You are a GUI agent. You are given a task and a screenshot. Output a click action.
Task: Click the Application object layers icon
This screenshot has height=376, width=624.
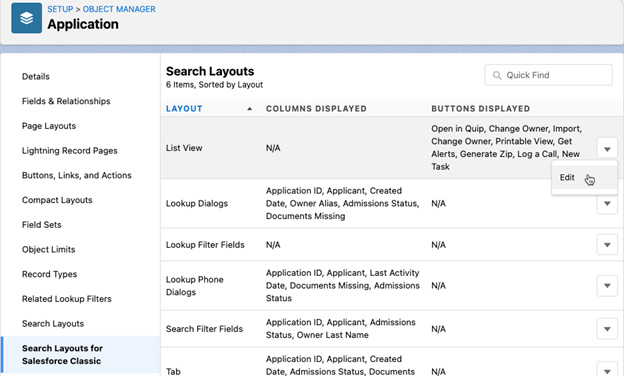27,18
